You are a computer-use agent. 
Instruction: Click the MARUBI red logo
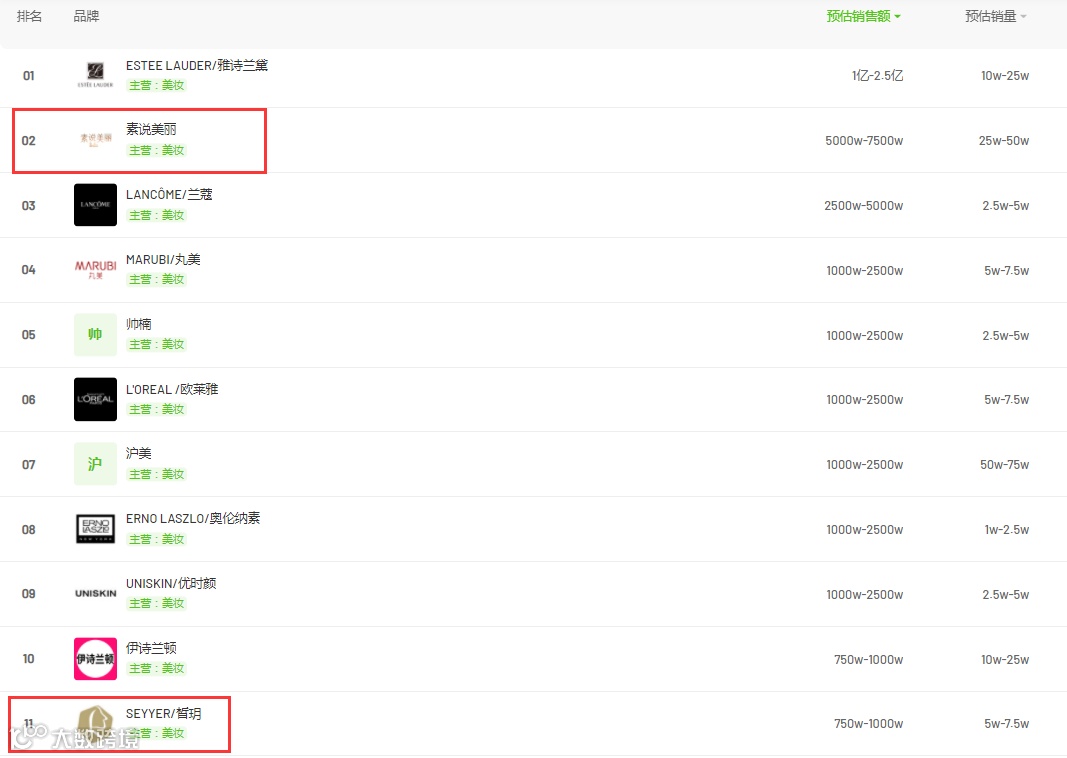click(x=95, y=269)
